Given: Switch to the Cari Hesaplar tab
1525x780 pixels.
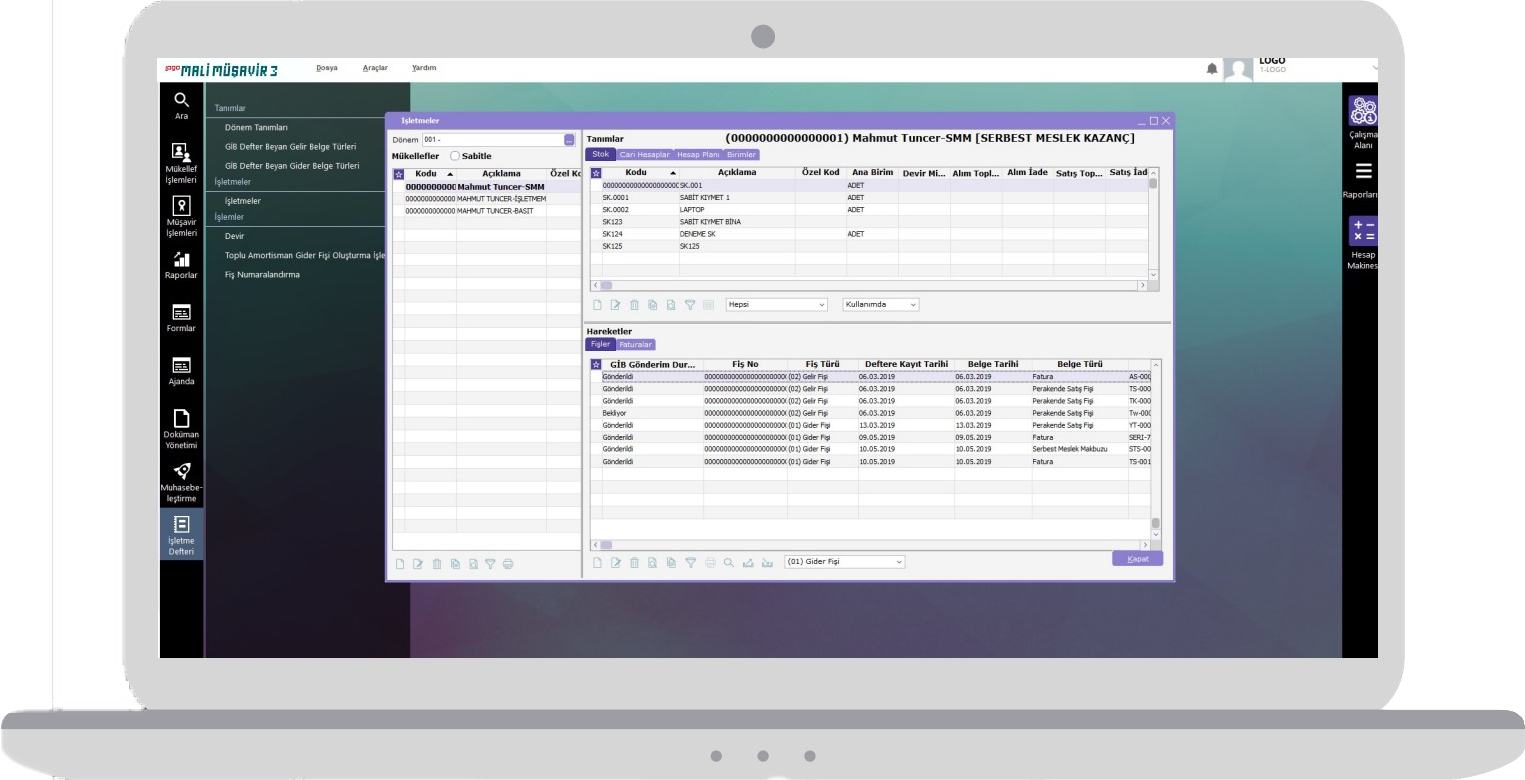Looking at the screenshot, I should 644,155.
